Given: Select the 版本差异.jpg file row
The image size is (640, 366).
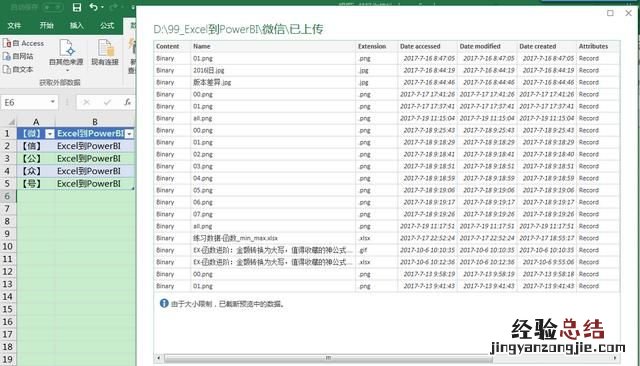Looking at the screenshot, I should click(x=387, y=82).
